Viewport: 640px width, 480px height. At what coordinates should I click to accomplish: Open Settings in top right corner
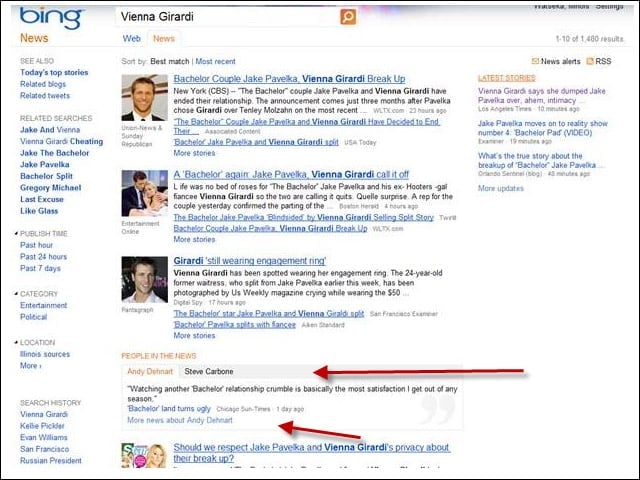coord(609,7)
